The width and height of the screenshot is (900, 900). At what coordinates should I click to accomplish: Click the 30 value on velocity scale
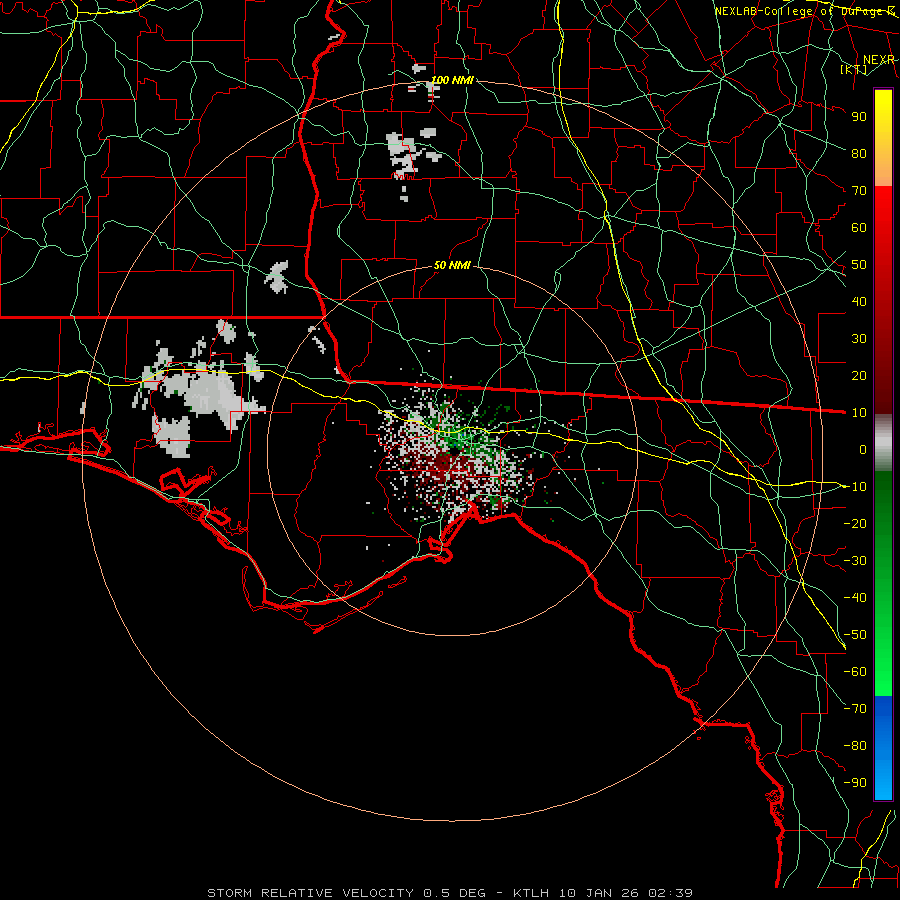[859, 339]
